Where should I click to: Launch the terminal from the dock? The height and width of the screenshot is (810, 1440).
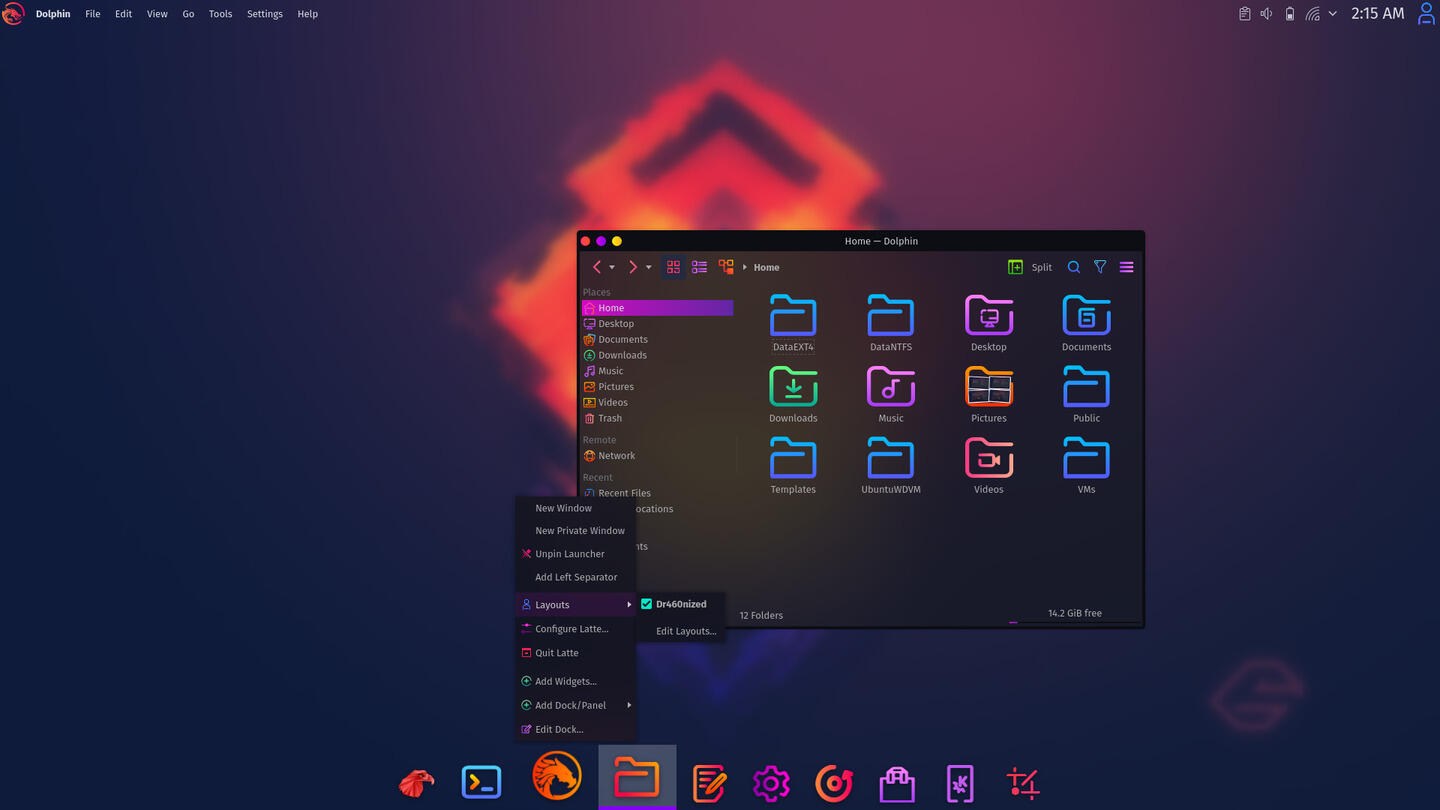[x=481, y=782]
